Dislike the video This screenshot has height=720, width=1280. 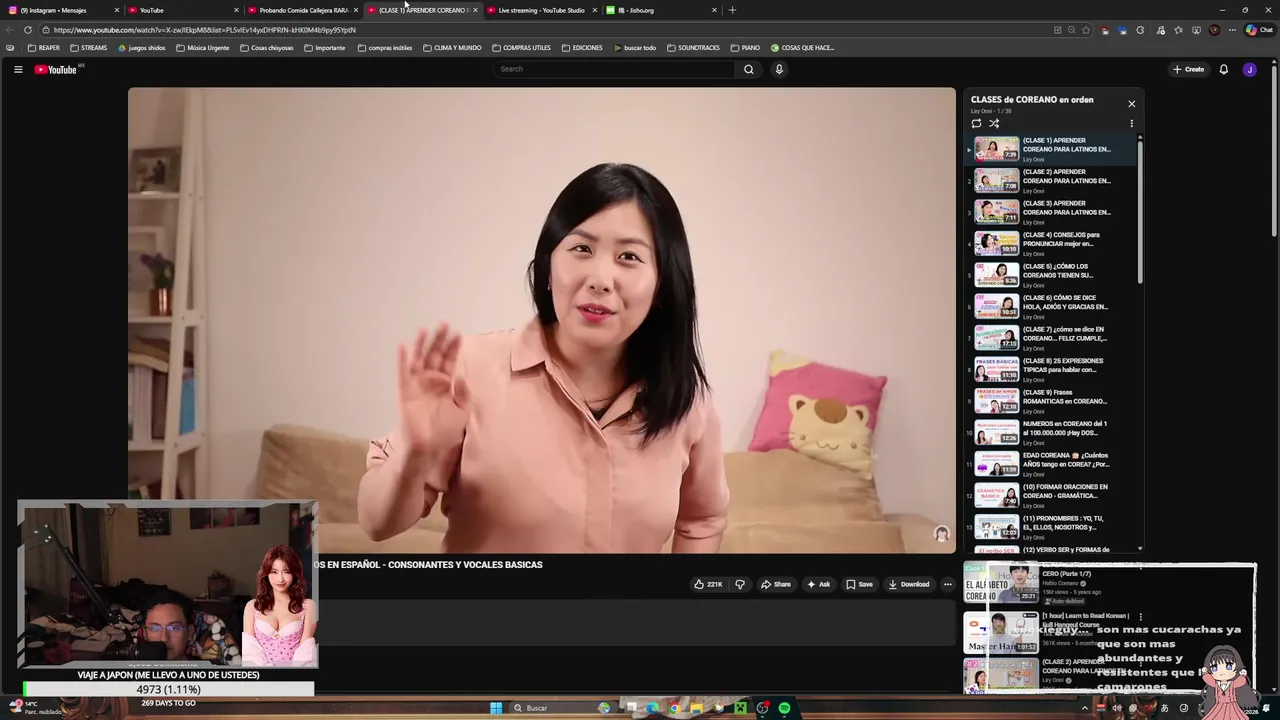(740, 584)
